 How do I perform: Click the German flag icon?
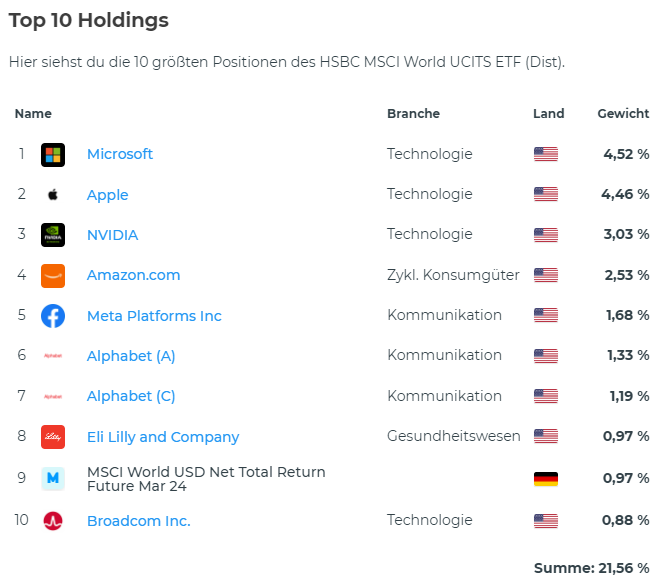pos(545,479)
